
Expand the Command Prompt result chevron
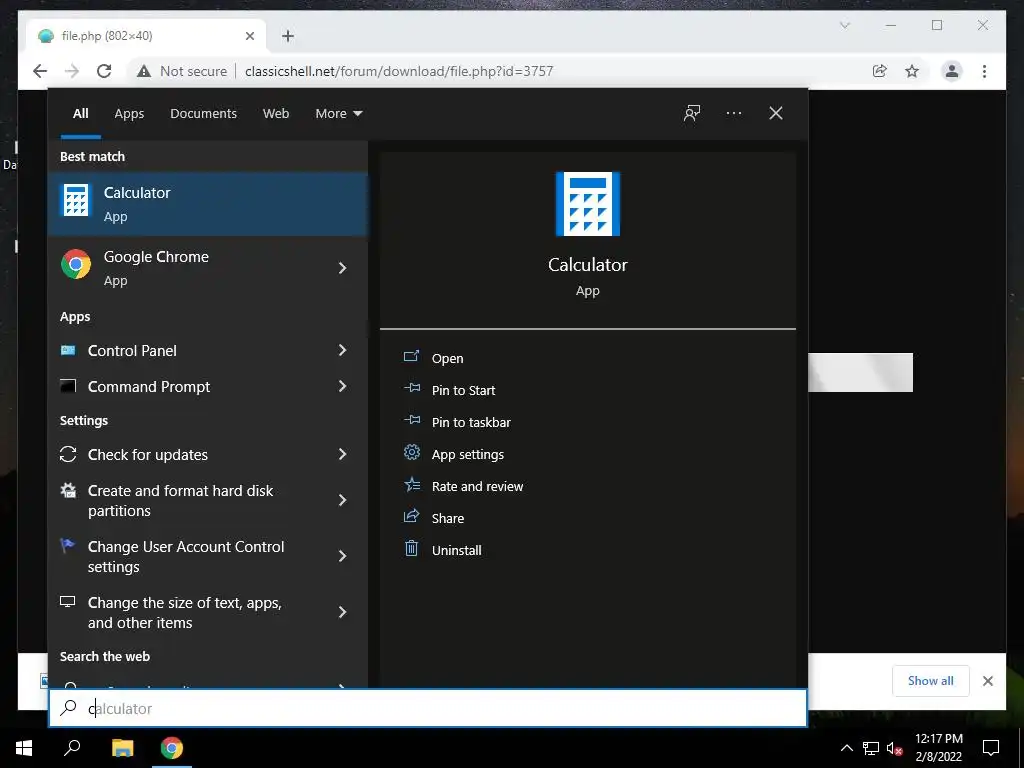coord(342,386)
